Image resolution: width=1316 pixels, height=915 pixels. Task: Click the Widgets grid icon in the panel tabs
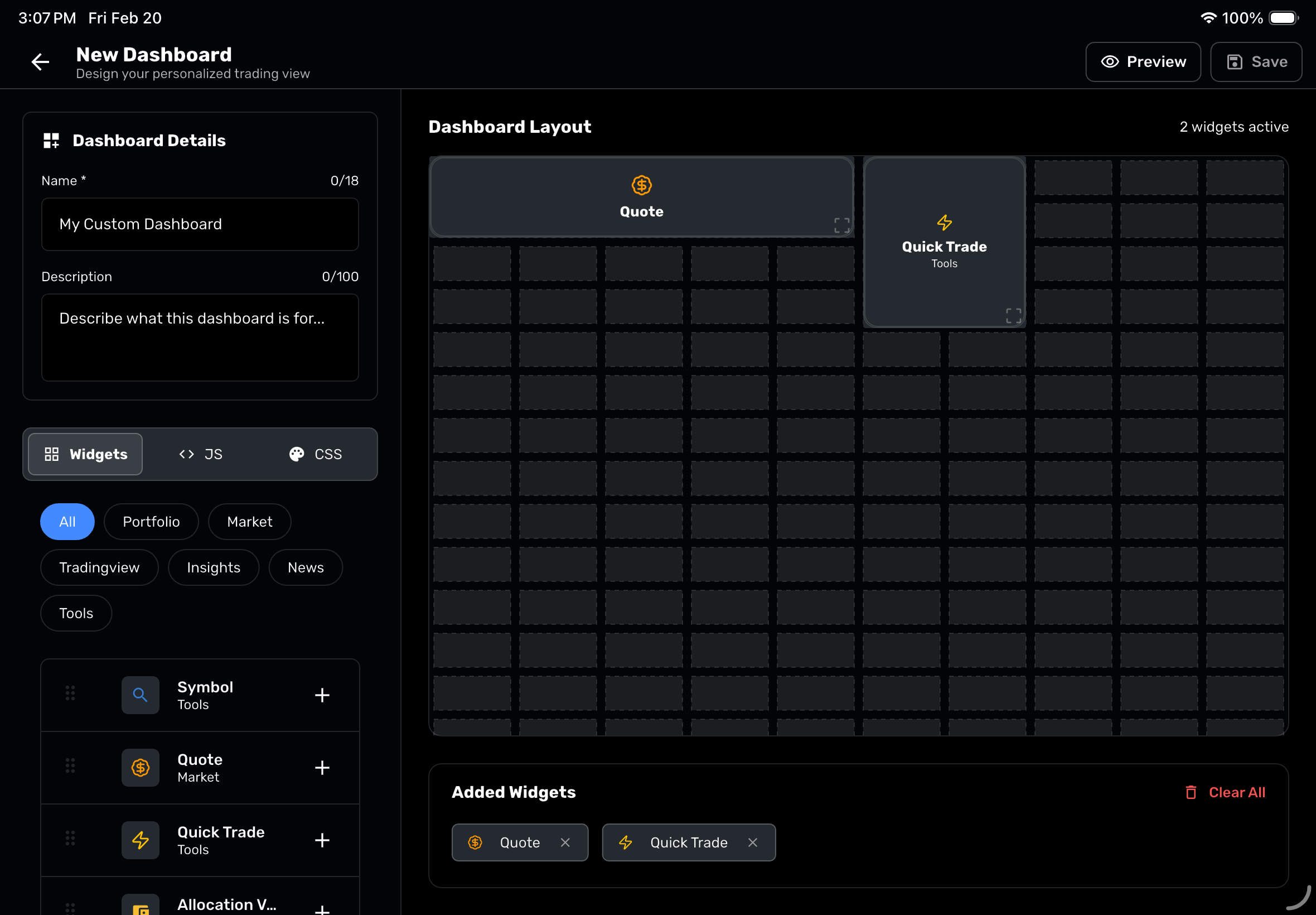(51, 454)
